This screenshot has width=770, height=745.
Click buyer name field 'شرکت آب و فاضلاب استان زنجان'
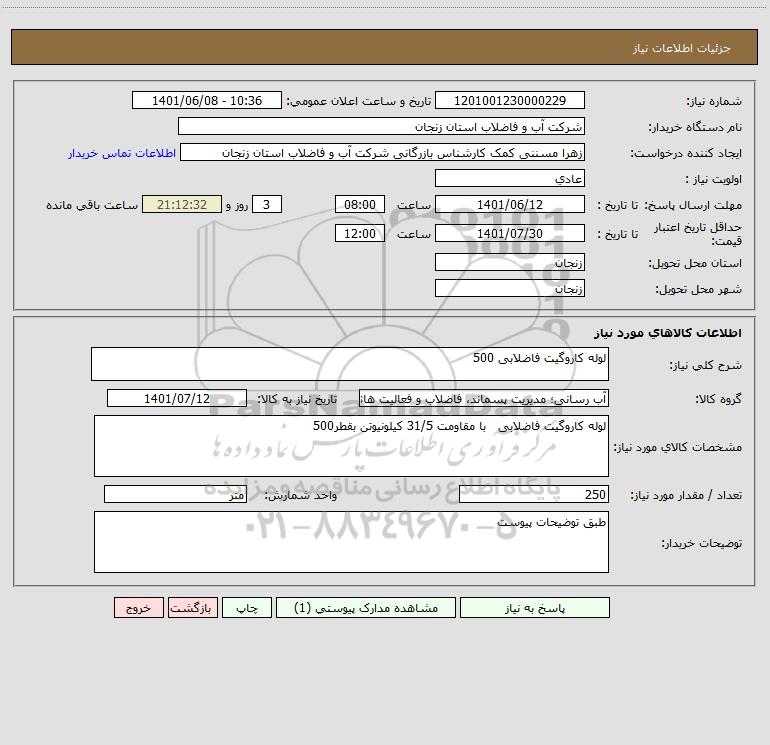point(381,126)
